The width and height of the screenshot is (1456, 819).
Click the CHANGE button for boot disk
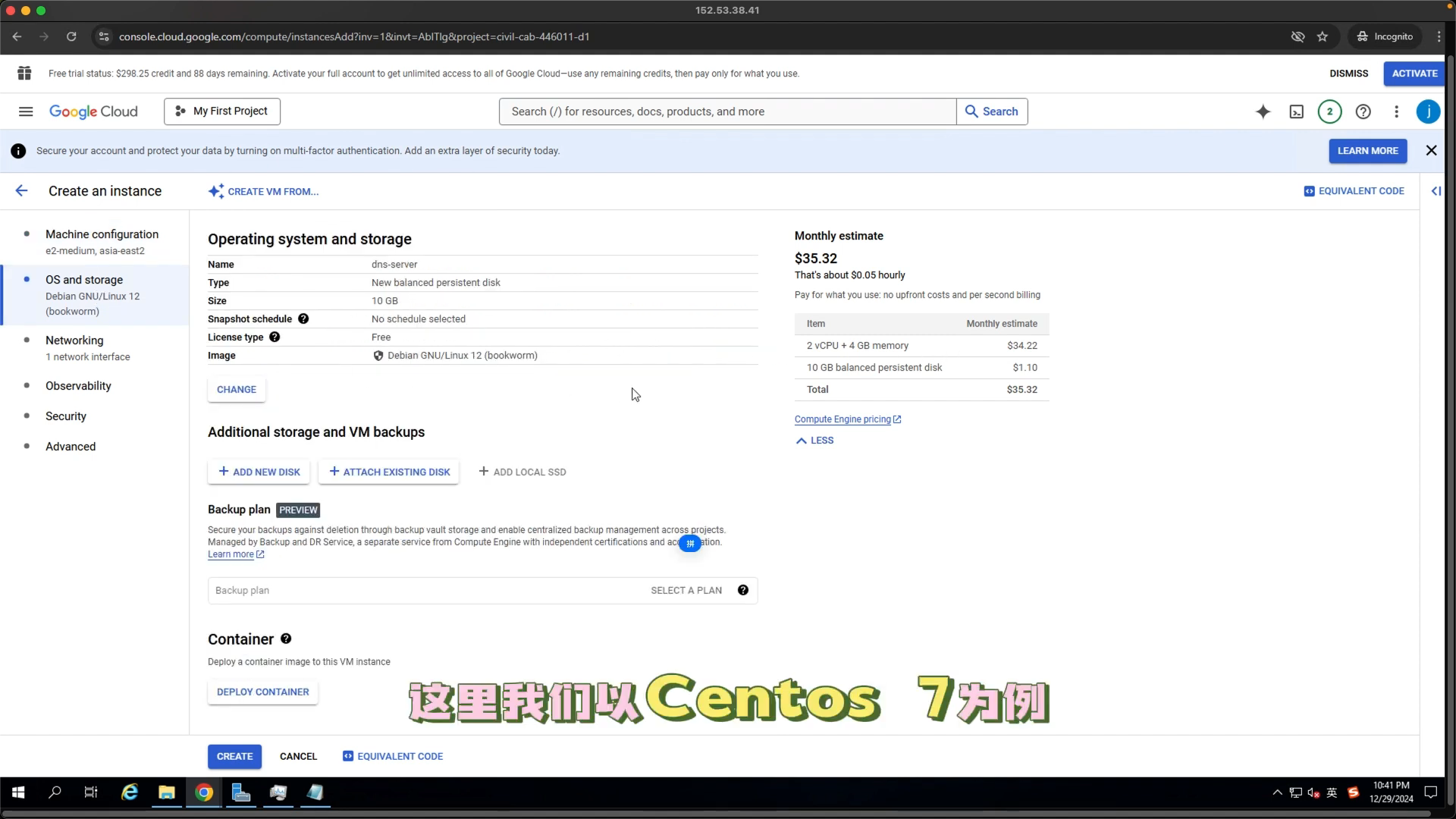pyautogui.click(x=237, y=389)
